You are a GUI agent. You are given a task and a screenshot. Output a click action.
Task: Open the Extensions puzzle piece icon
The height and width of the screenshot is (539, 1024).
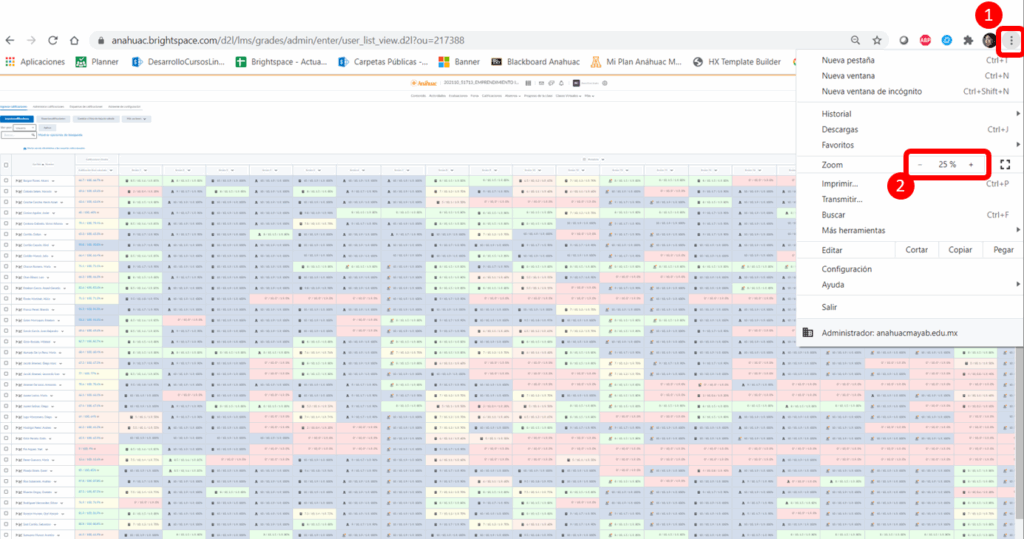967,40
